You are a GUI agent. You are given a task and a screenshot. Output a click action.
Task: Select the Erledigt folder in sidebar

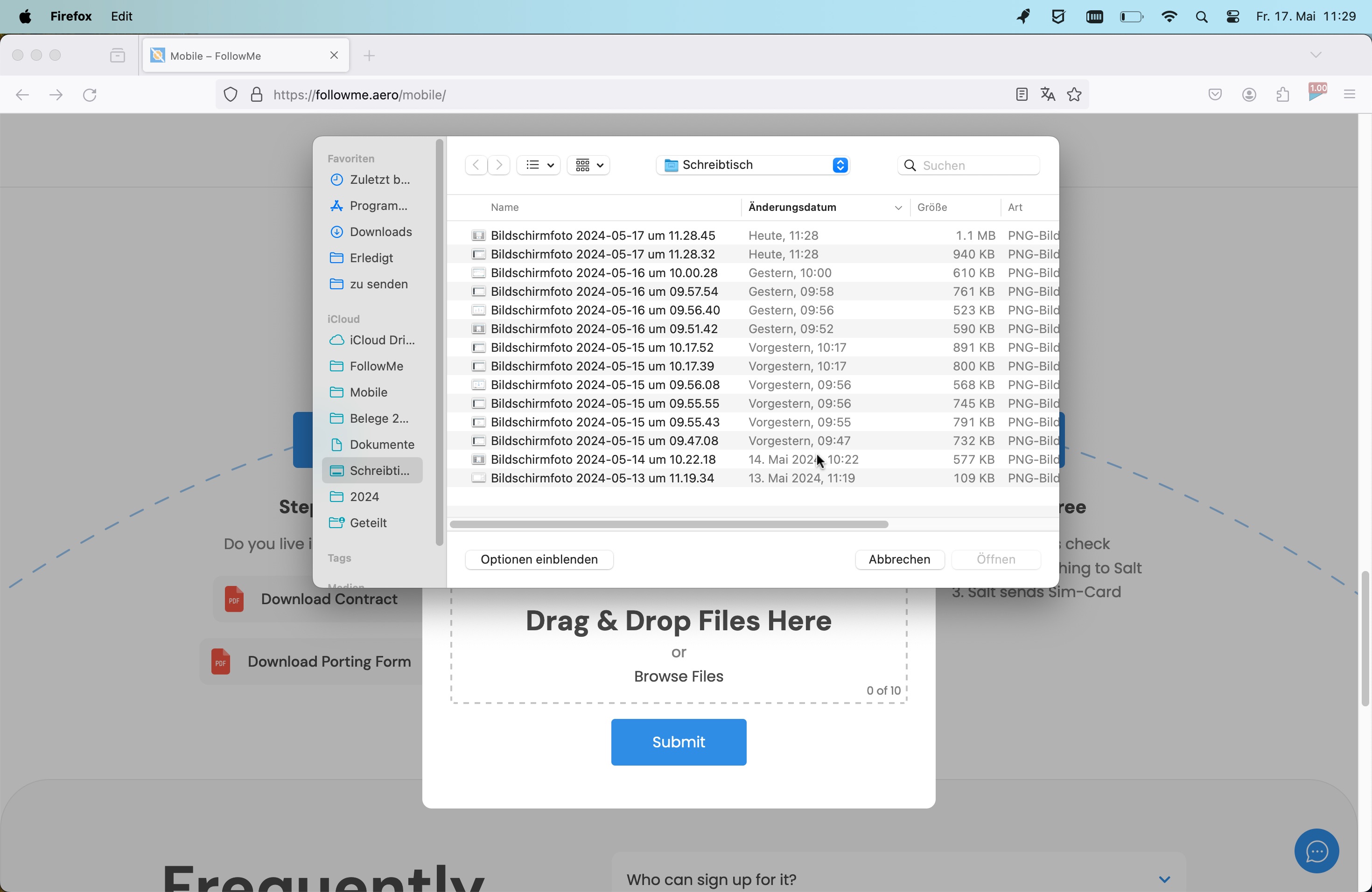372,258
